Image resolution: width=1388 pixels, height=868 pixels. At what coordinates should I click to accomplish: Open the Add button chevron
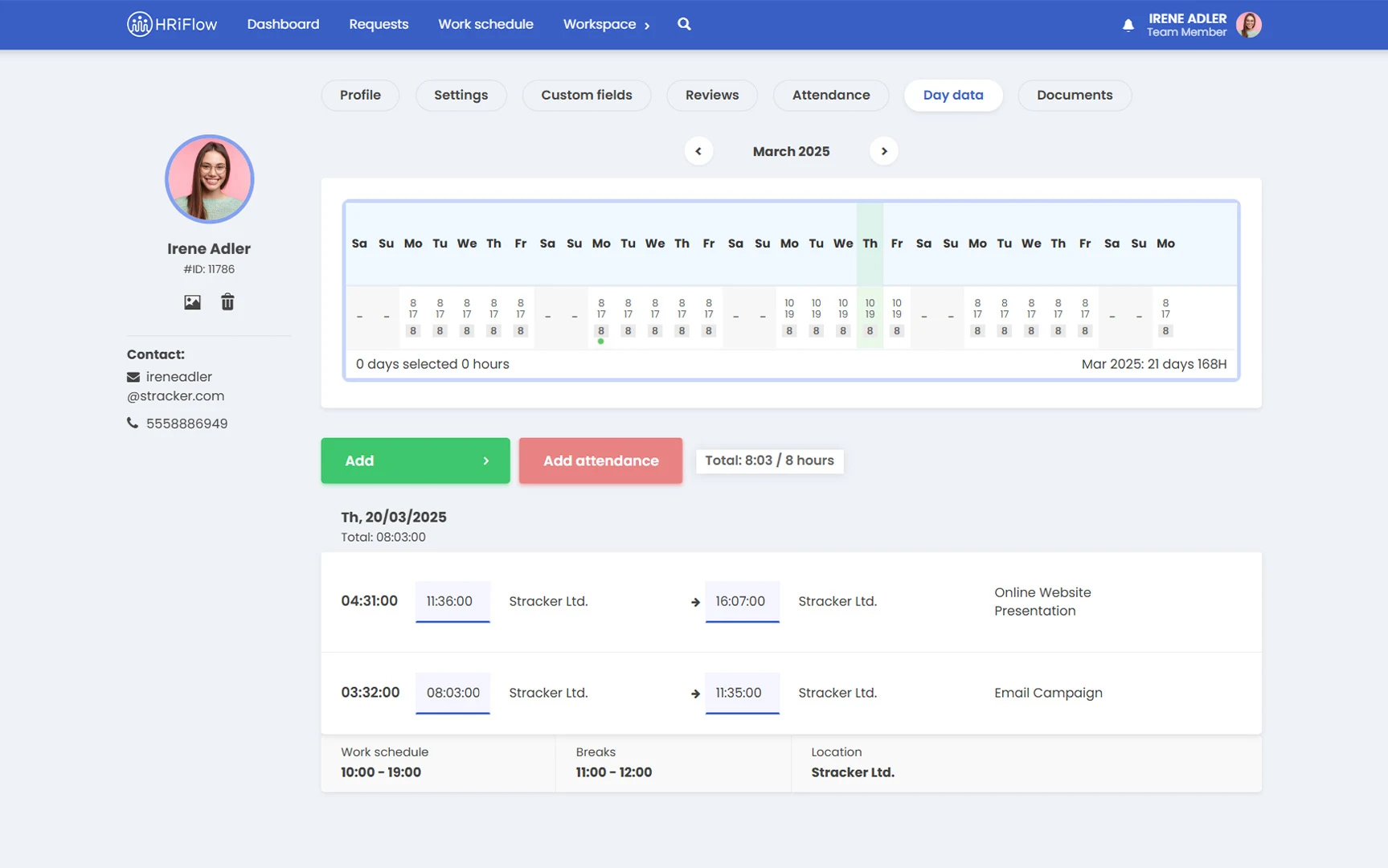[485, 461]
